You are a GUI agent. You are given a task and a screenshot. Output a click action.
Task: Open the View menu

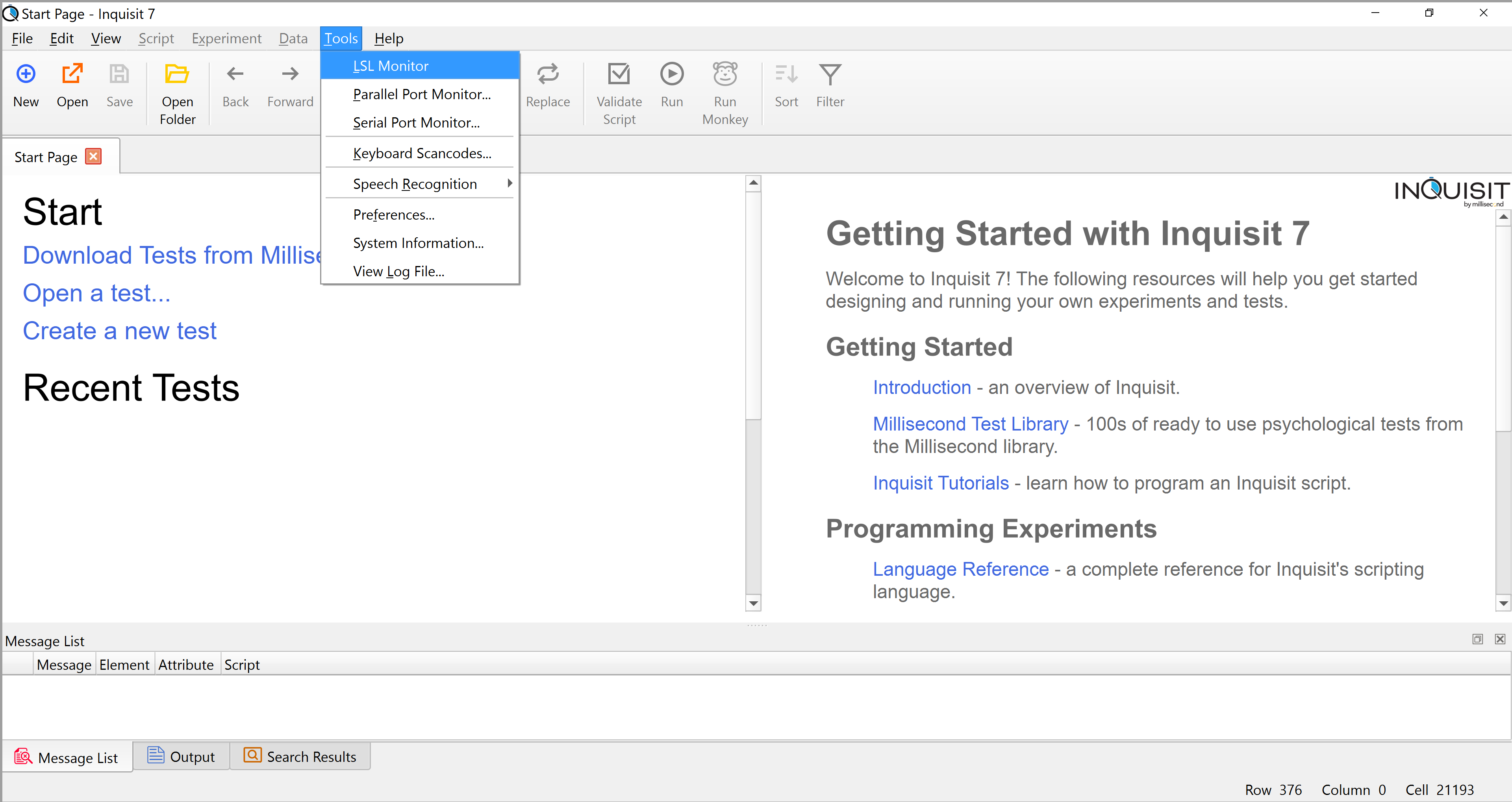106,38
